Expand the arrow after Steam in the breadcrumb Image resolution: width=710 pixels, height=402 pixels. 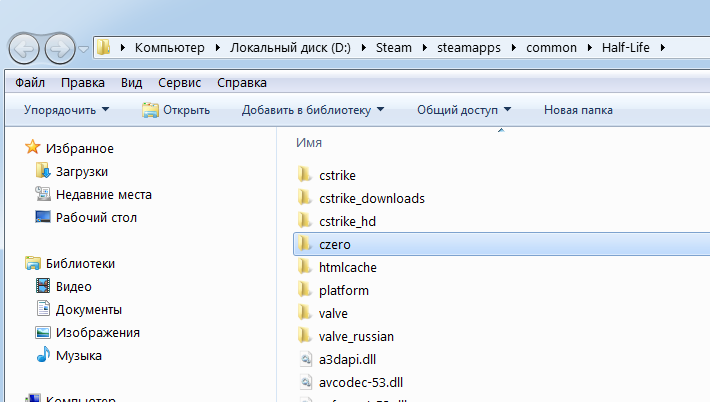[x=425, y=48]
